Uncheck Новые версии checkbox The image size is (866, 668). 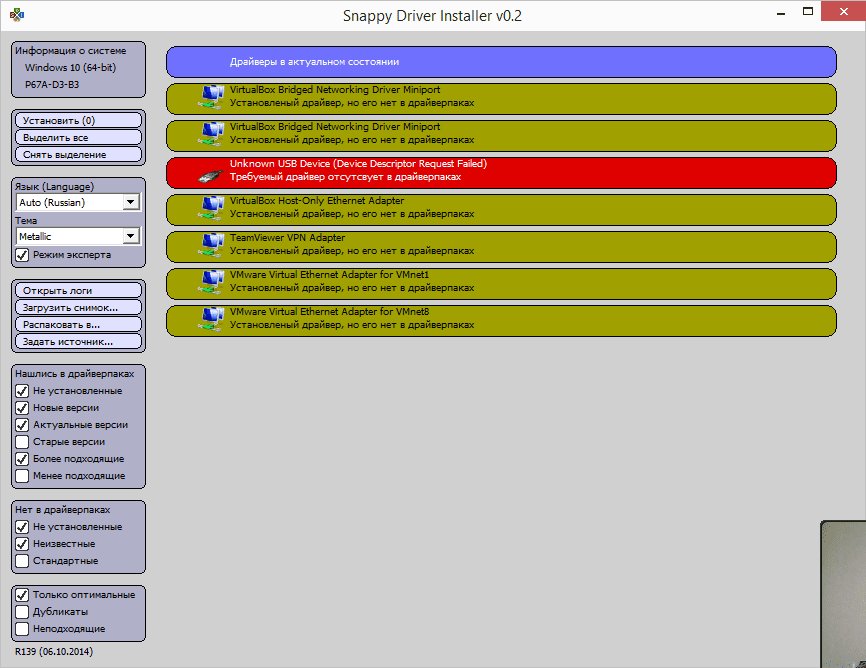[22, 408]
